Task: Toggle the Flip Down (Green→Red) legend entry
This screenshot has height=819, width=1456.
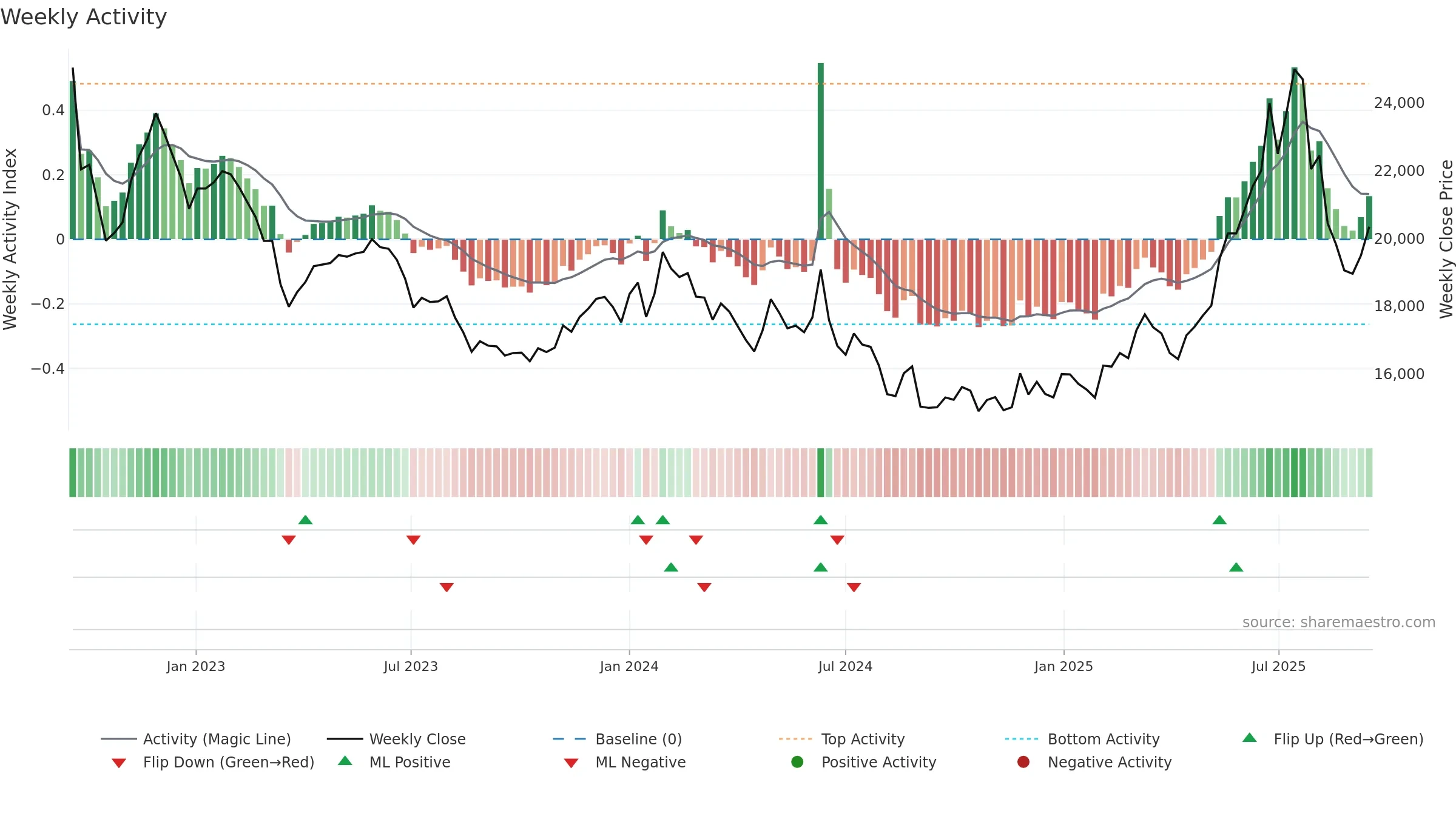Action: 213,762
